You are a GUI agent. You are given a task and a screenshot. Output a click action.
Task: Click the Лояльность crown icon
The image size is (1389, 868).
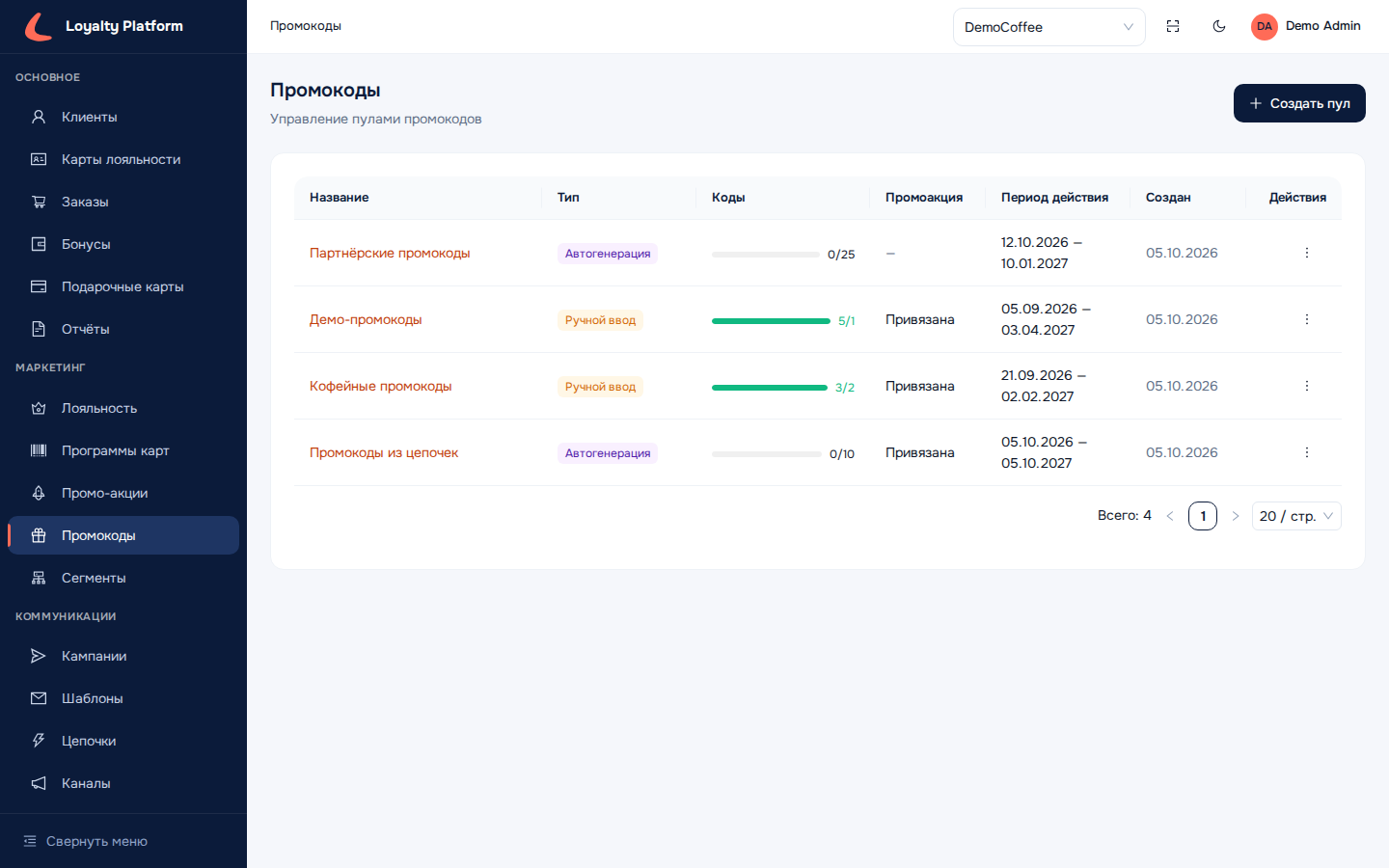click(39, 408)
